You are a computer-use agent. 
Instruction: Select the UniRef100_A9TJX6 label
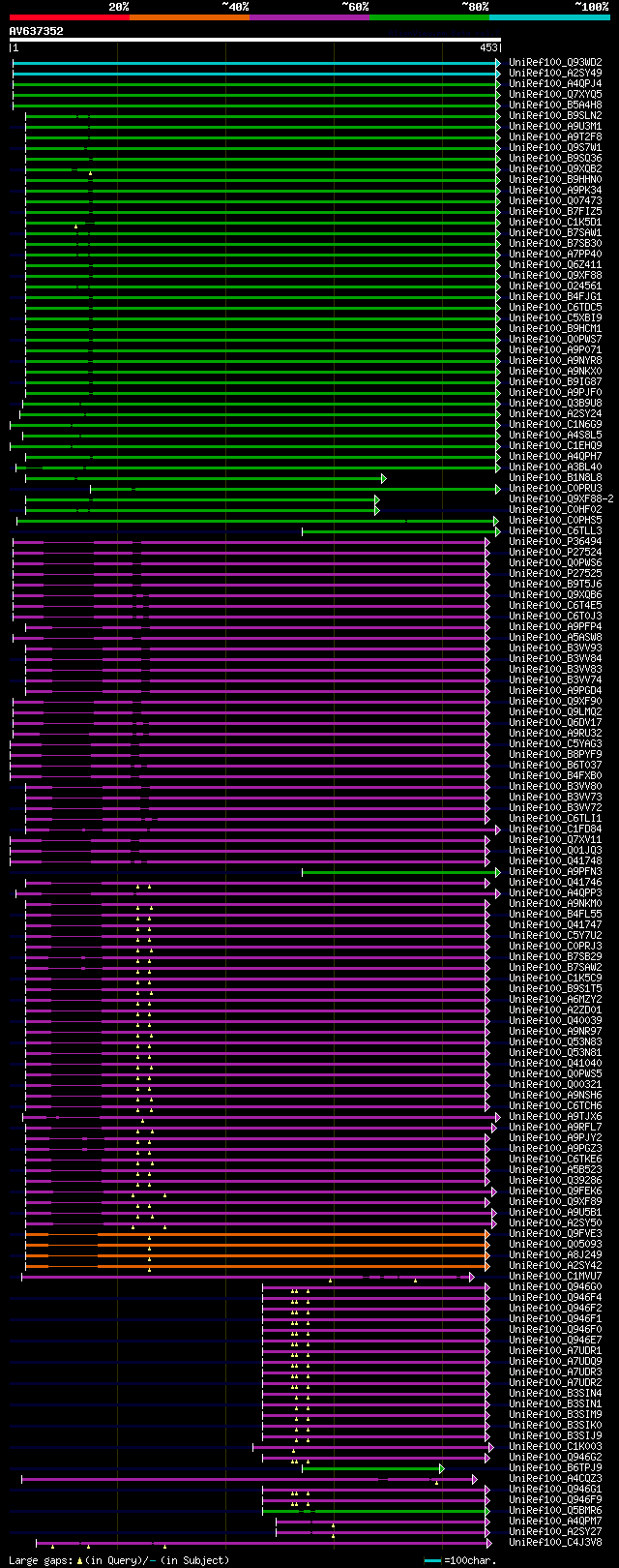point(555,1117)
